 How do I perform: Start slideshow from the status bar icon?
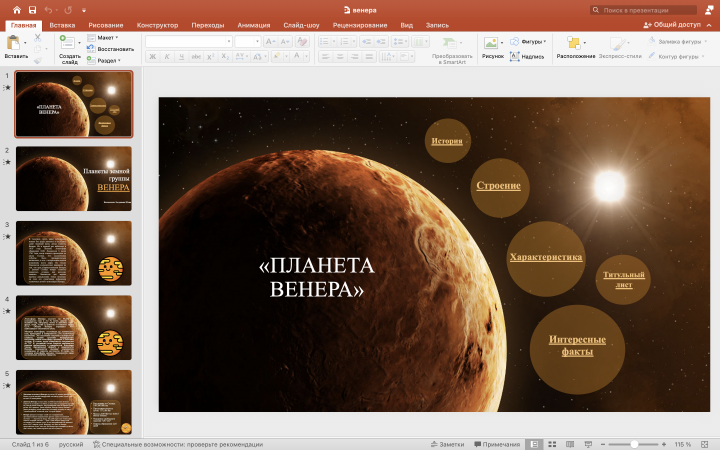587,443
